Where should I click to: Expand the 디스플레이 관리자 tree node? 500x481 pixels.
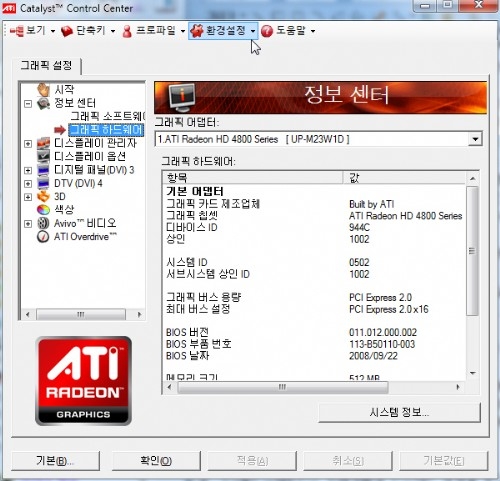[x=28, y=144]
